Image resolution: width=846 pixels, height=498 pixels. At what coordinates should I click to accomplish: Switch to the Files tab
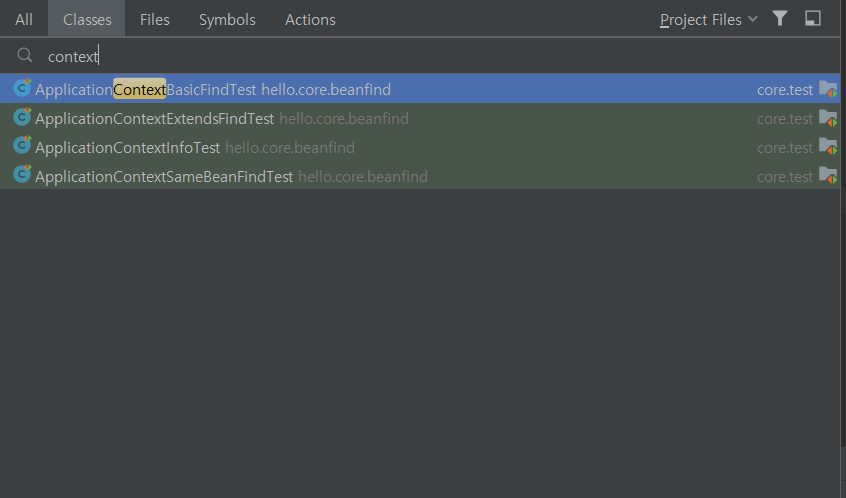pyautogui.click(x=155, y=19)
